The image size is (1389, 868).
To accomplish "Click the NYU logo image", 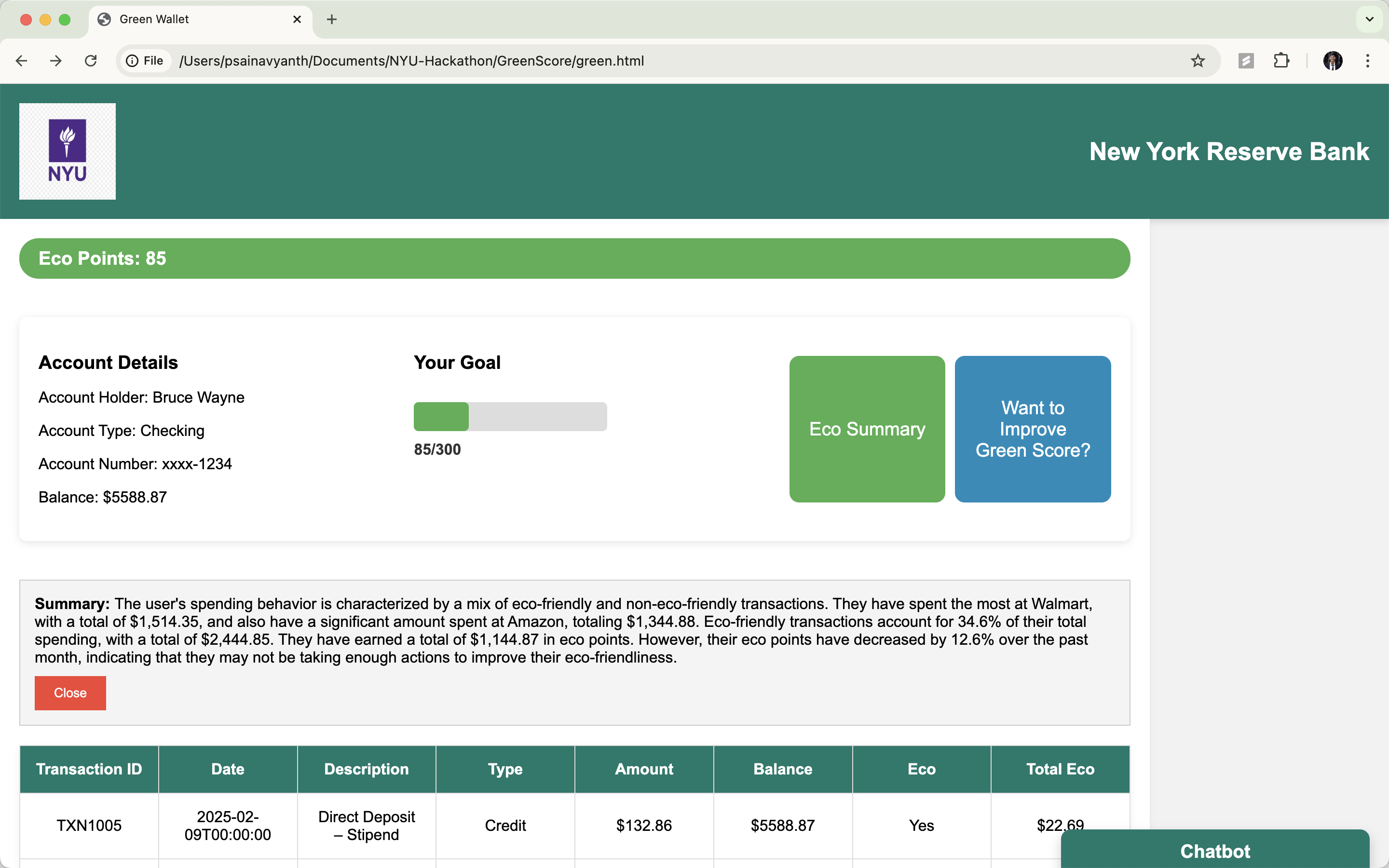I will pyautogui.click(x=68, y=151).
